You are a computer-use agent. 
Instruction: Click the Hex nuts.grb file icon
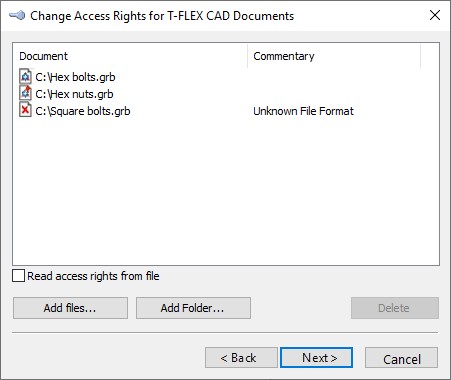coord(25,93)
